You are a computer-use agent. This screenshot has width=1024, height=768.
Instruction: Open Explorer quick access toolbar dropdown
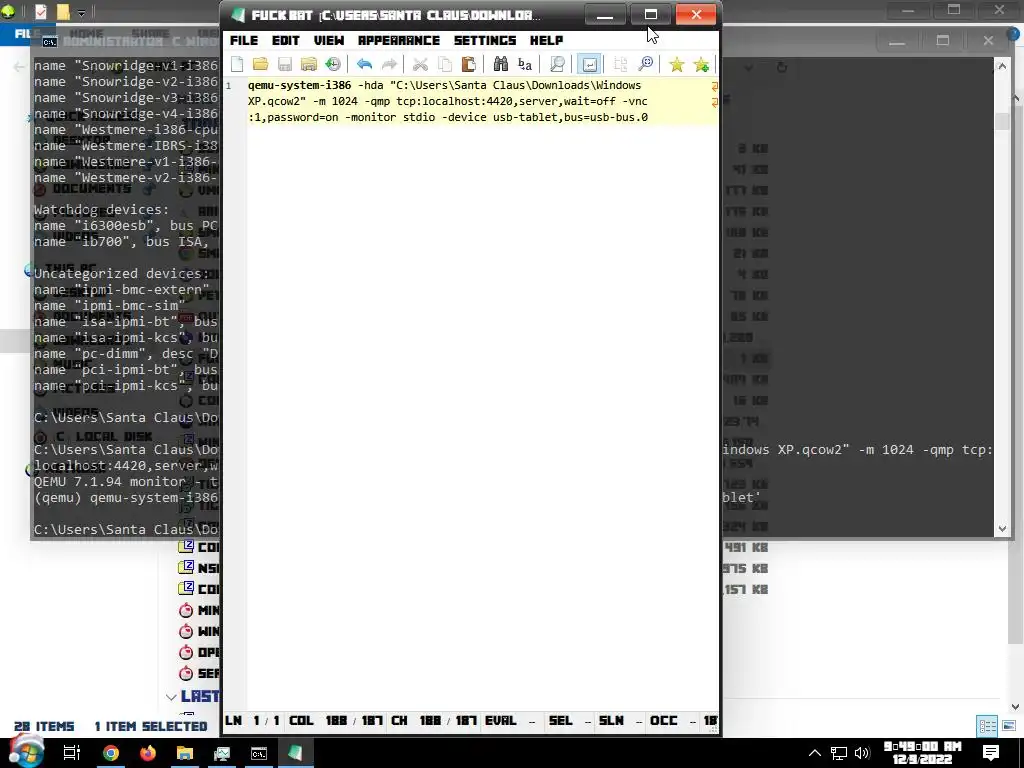point(81,12)
